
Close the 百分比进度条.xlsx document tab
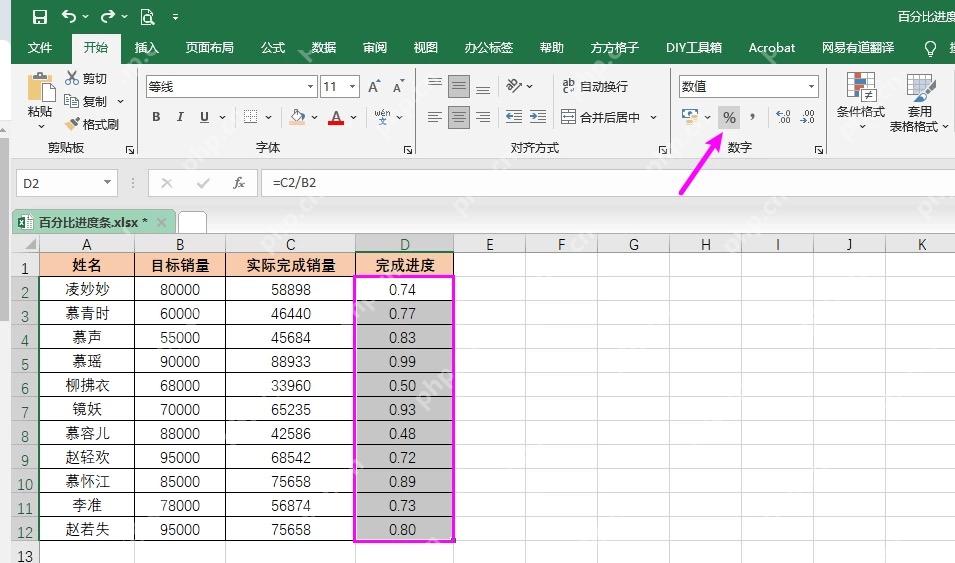click(x=161, y=222)
